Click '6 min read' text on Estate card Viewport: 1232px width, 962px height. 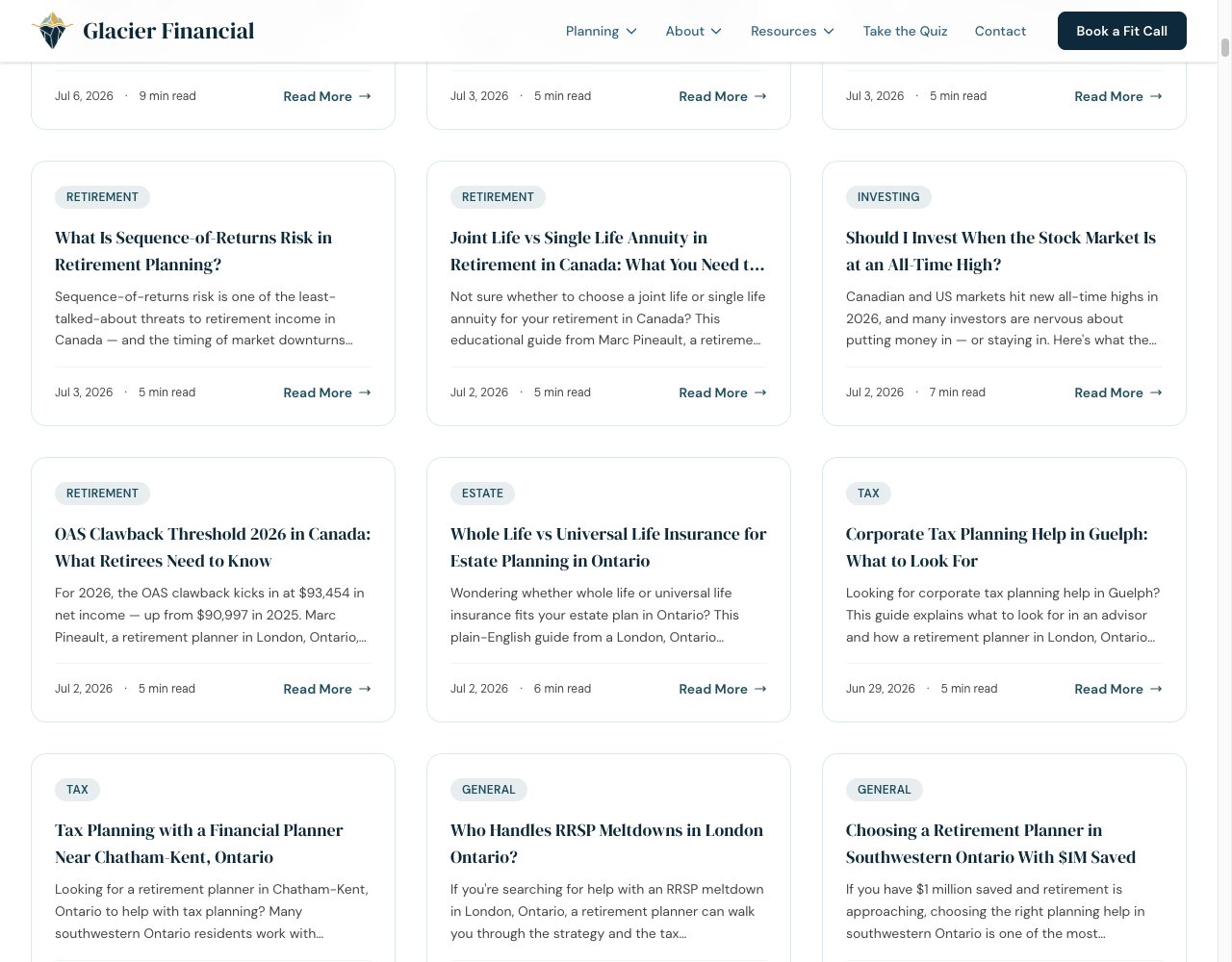(562, 689)
